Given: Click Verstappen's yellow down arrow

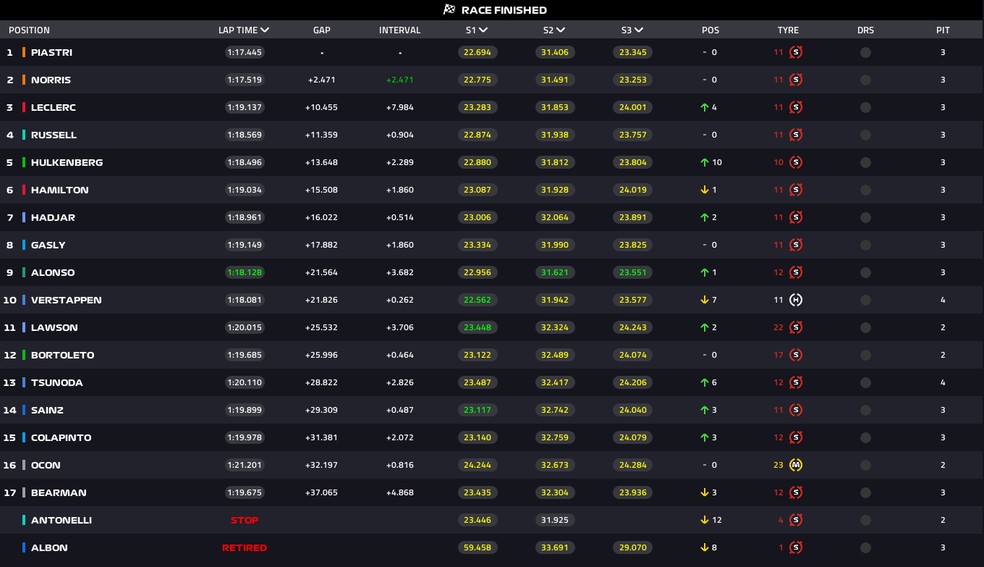Looking at the screenshot, I should tap(704, 300).
